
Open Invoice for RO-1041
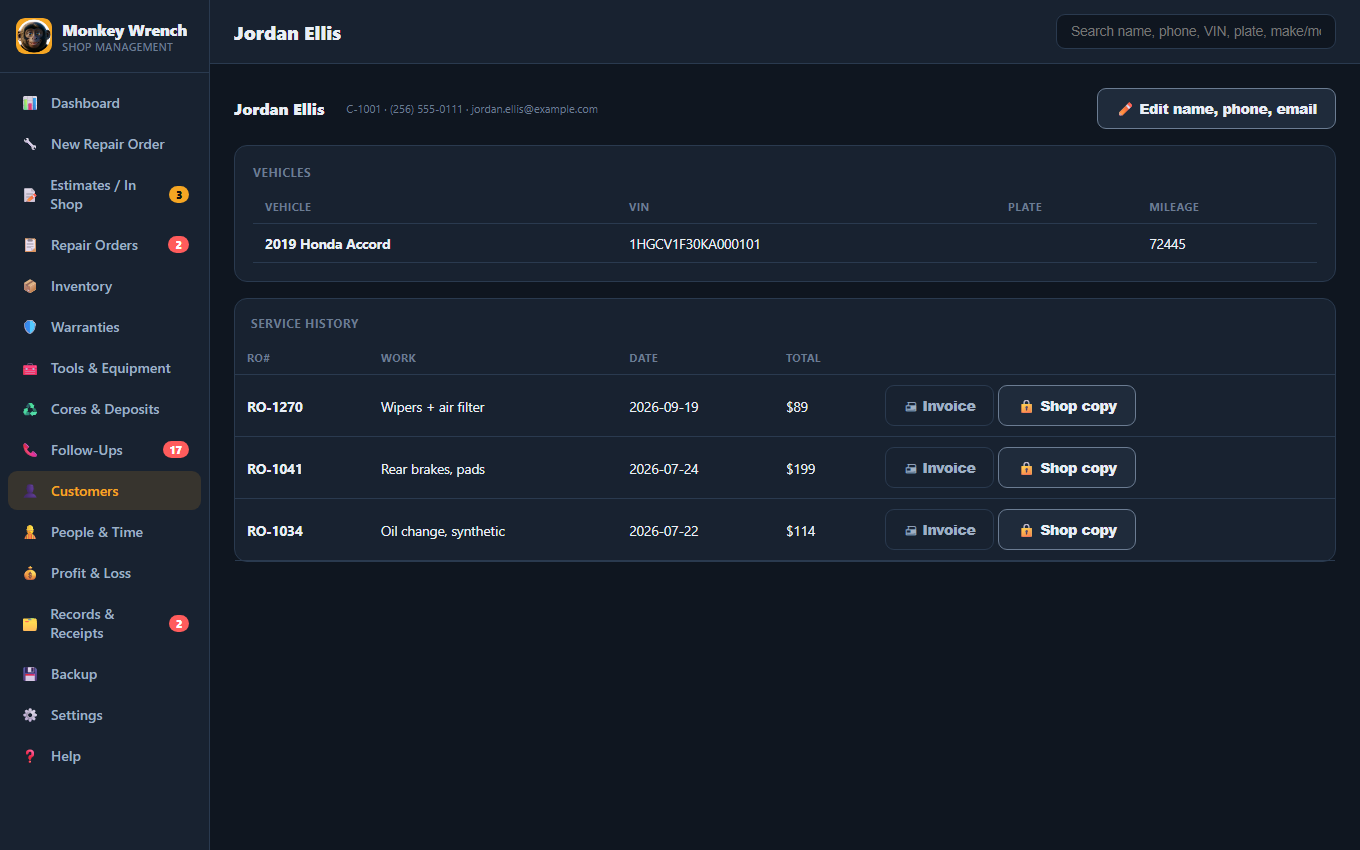(939, 468)
